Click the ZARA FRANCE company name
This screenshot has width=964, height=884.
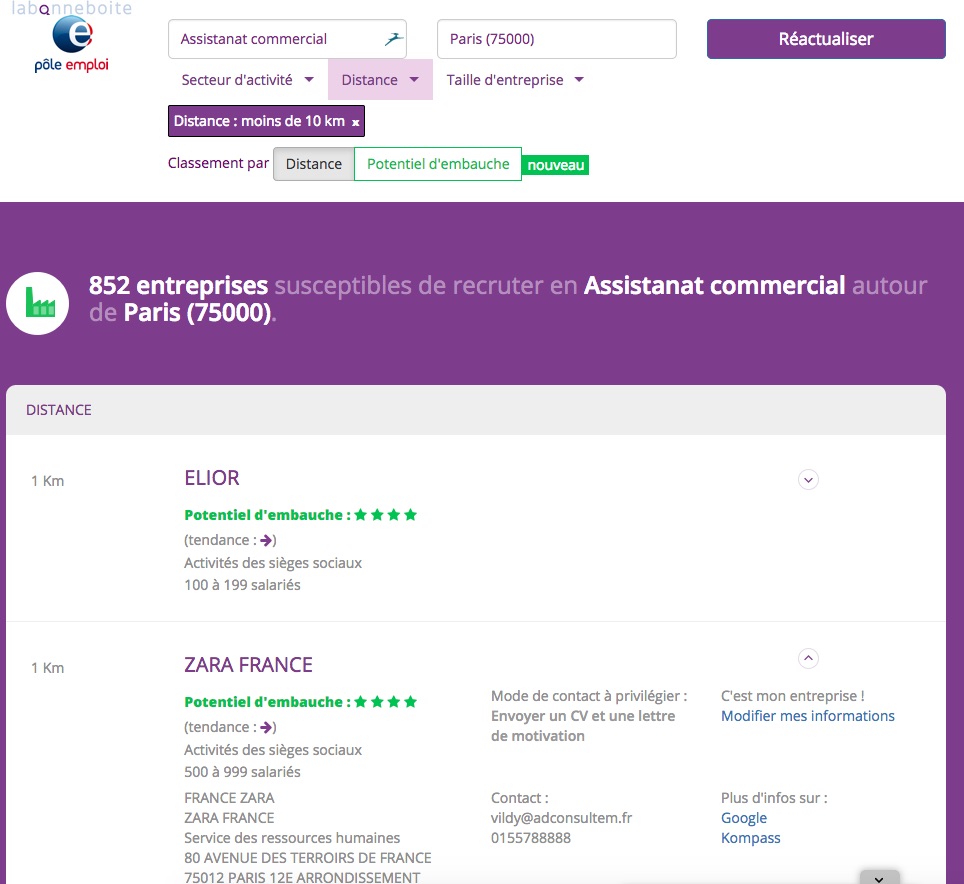tap(248, 665)
